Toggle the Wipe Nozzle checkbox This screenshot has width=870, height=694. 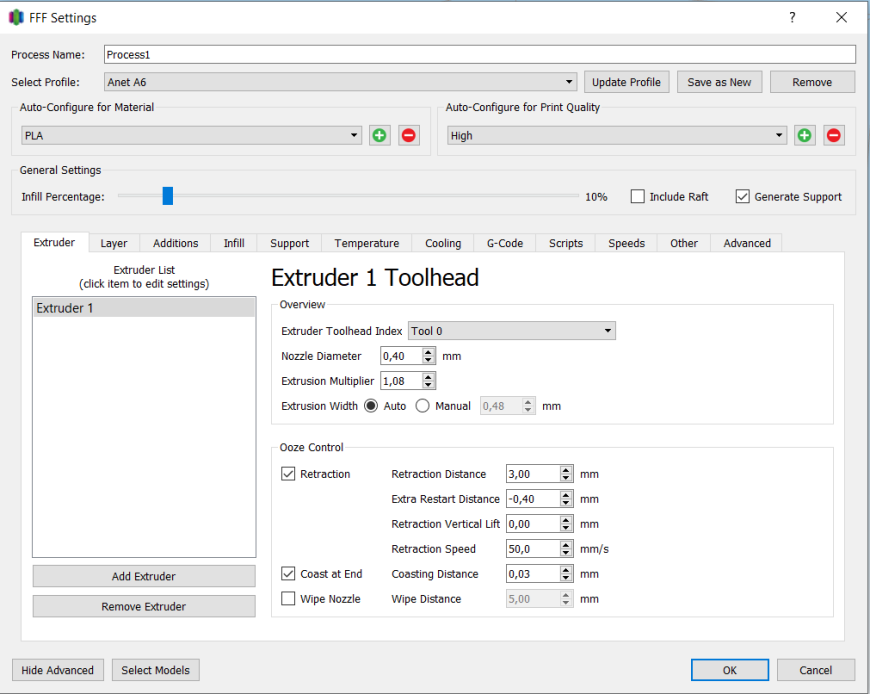coord(288,599)
